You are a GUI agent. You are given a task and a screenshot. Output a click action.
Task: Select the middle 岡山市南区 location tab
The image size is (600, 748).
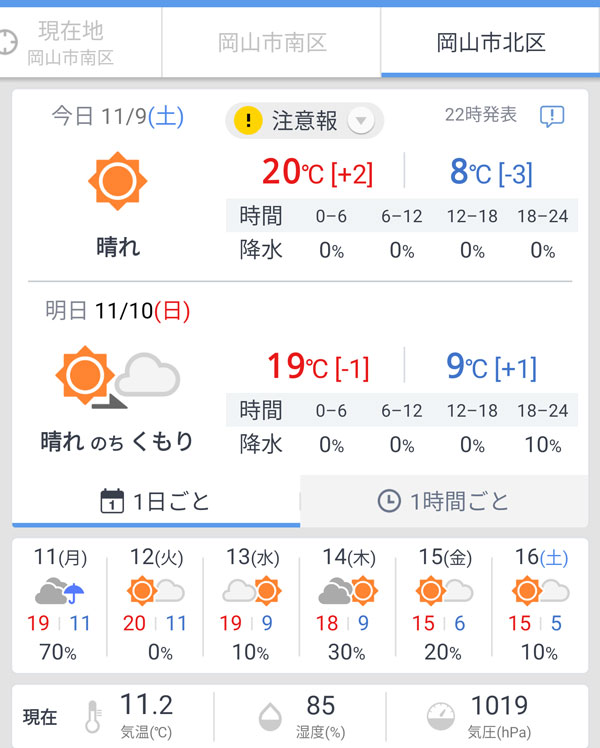[x=272, y=43]
